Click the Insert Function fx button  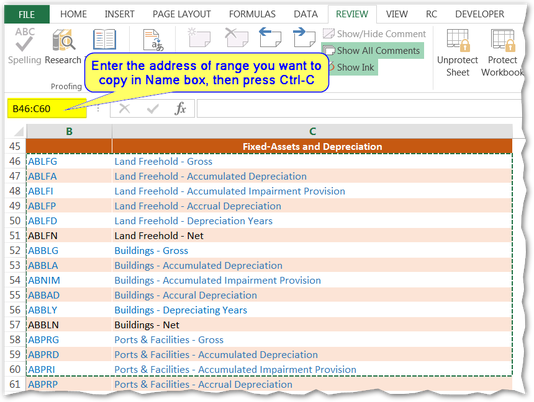180,109
